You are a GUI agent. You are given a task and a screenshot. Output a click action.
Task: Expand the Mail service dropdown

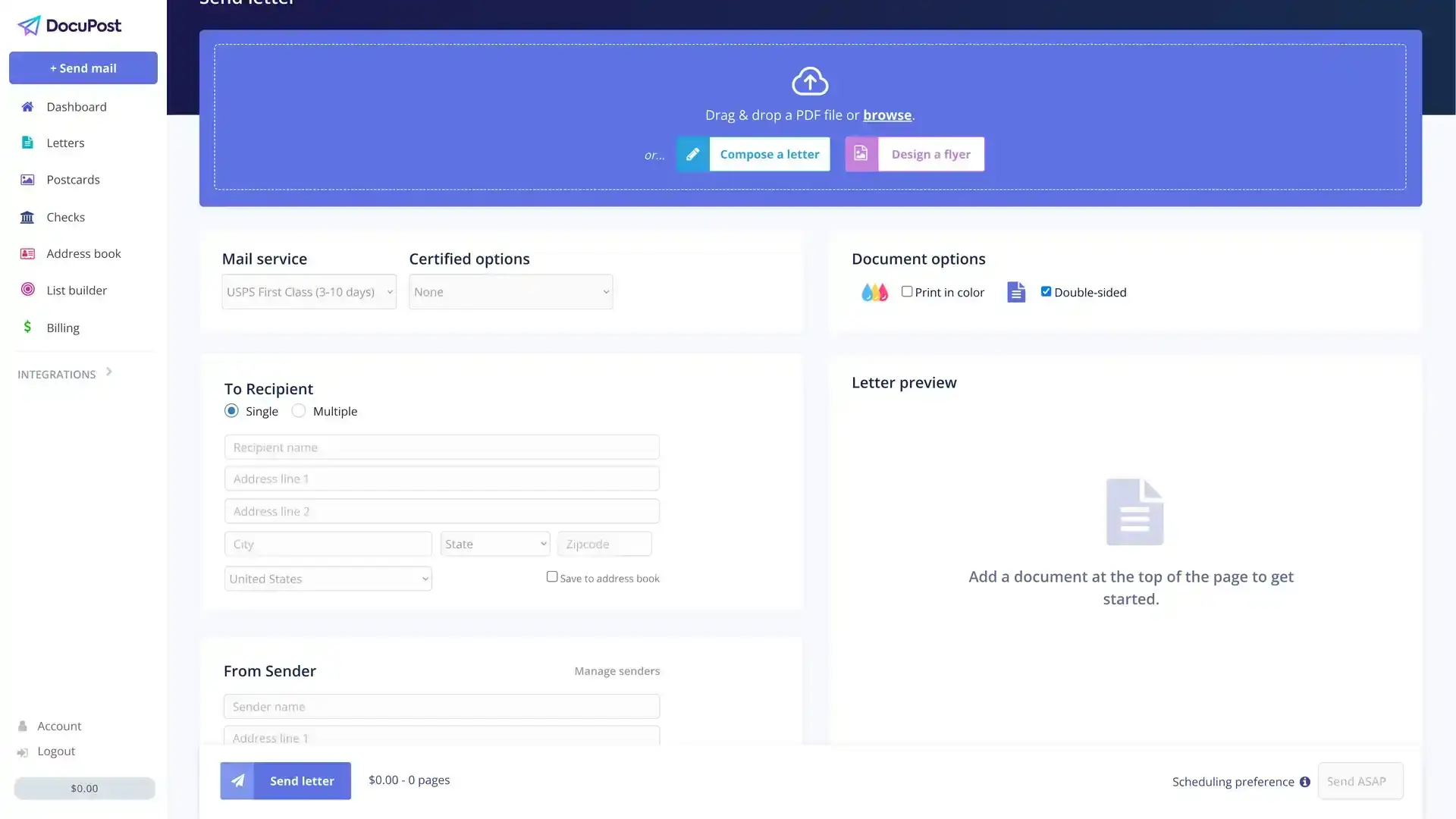(308, 291)
